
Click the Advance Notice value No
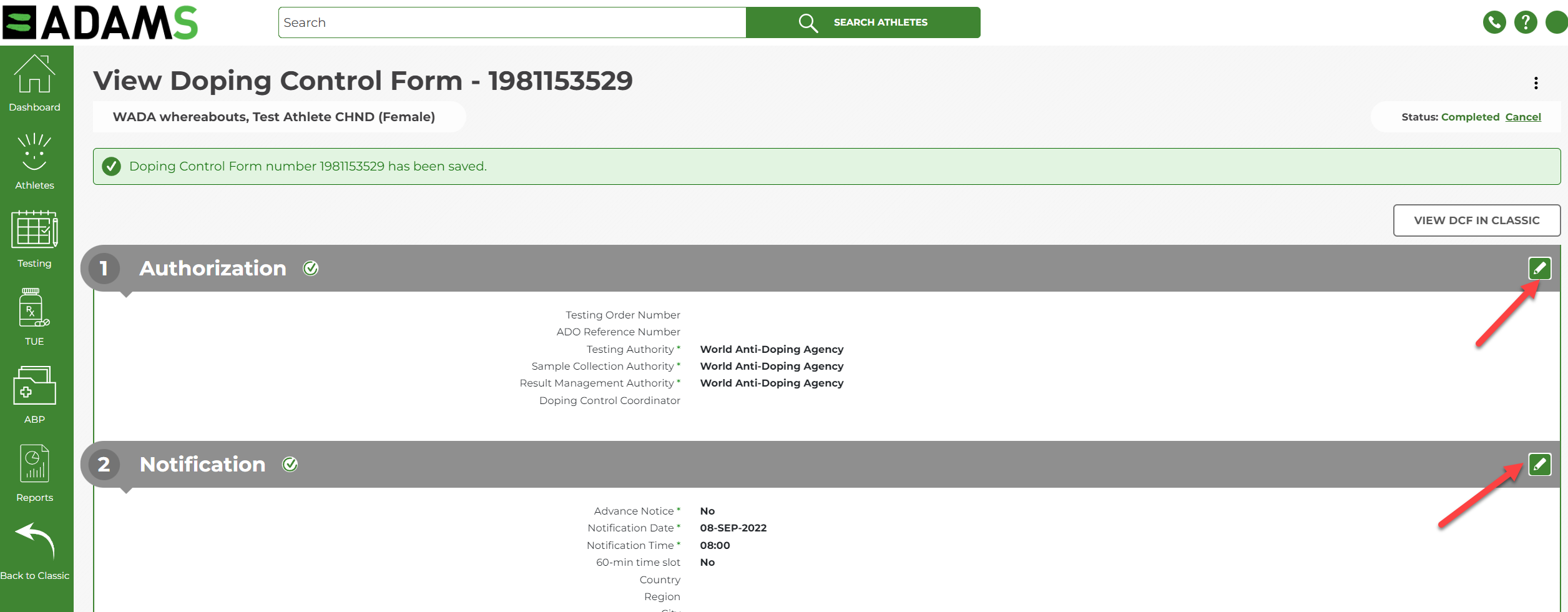click(707, 511)
